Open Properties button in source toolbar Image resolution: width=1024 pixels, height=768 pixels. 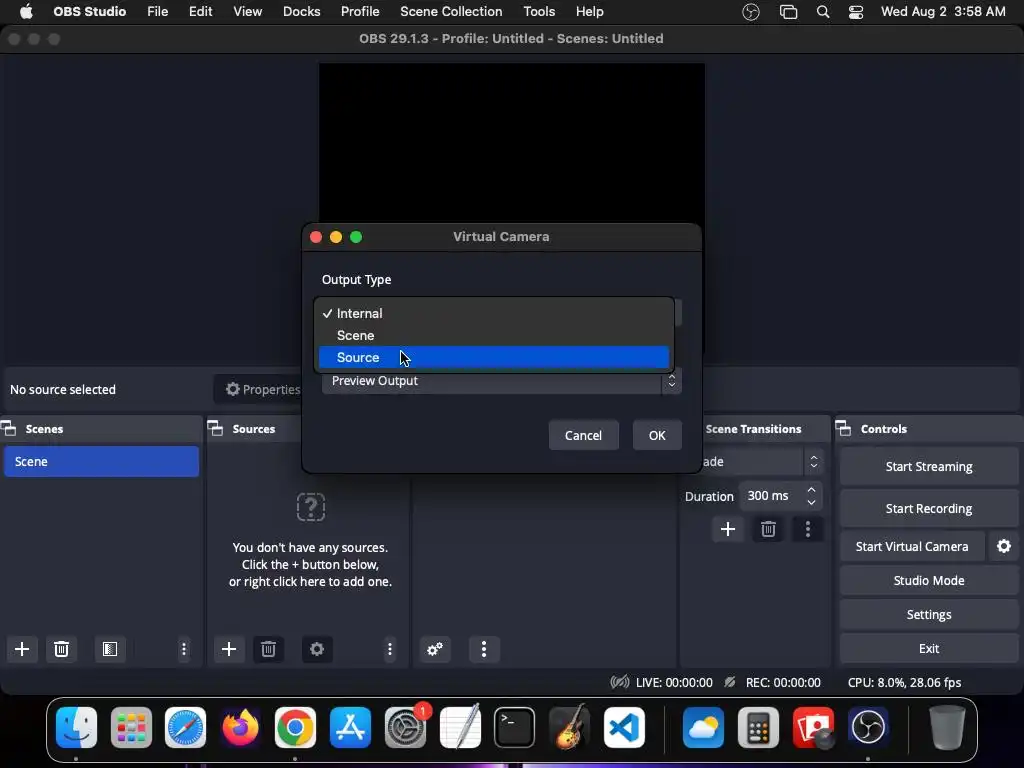pos(263,389)
